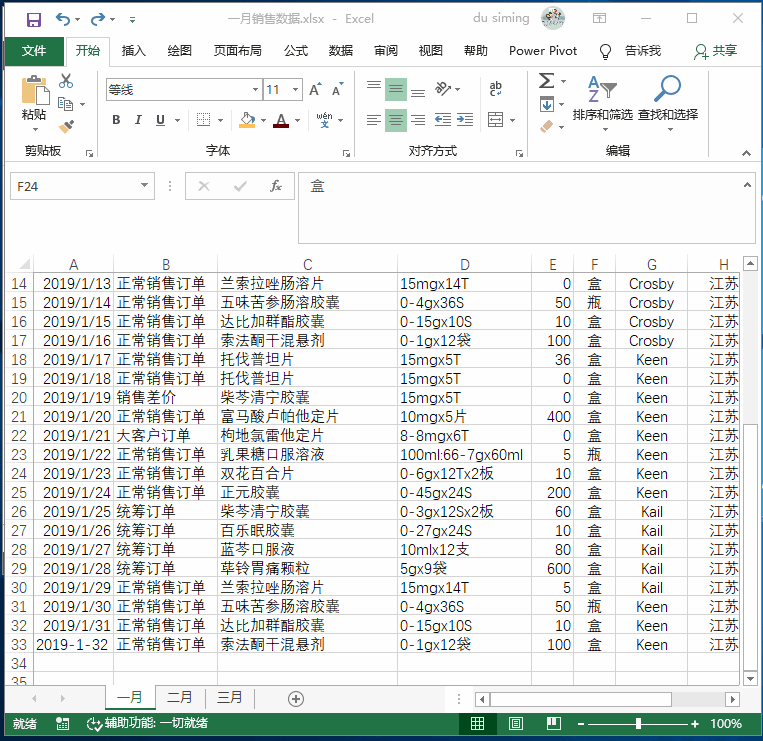Viewport: 763px width, 741px height.
Task: Click the zoom slider handle in status bar
Action: pyautogui.click(x=638, y=724)
